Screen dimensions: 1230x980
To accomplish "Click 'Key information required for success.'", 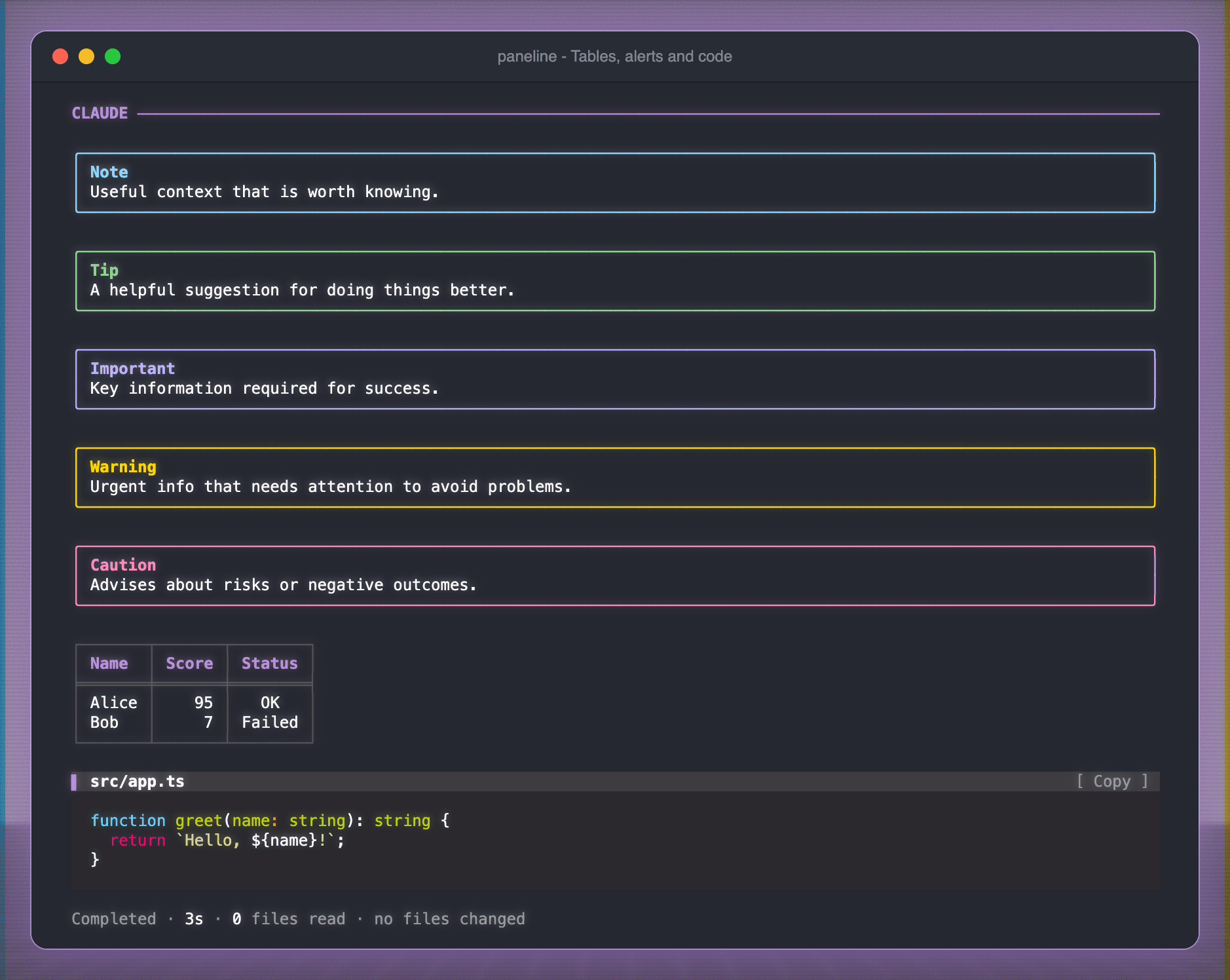I will pos(265,388).
